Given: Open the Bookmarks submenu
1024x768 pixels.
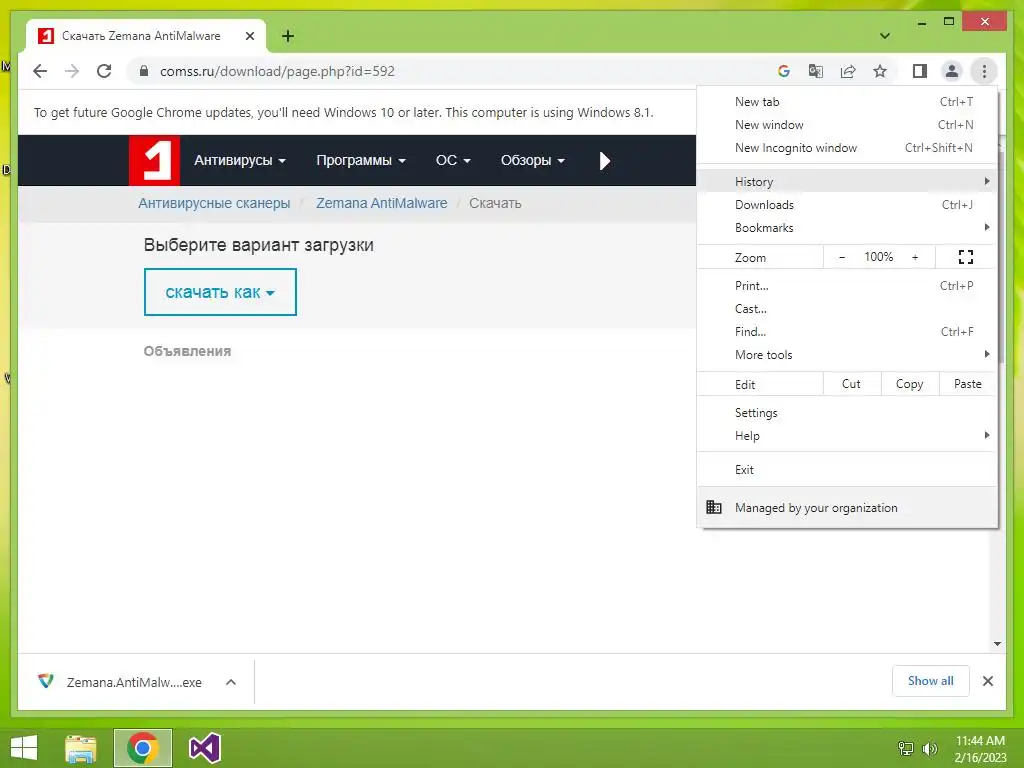Looking at the screenshot, I should tap(847, 227).
